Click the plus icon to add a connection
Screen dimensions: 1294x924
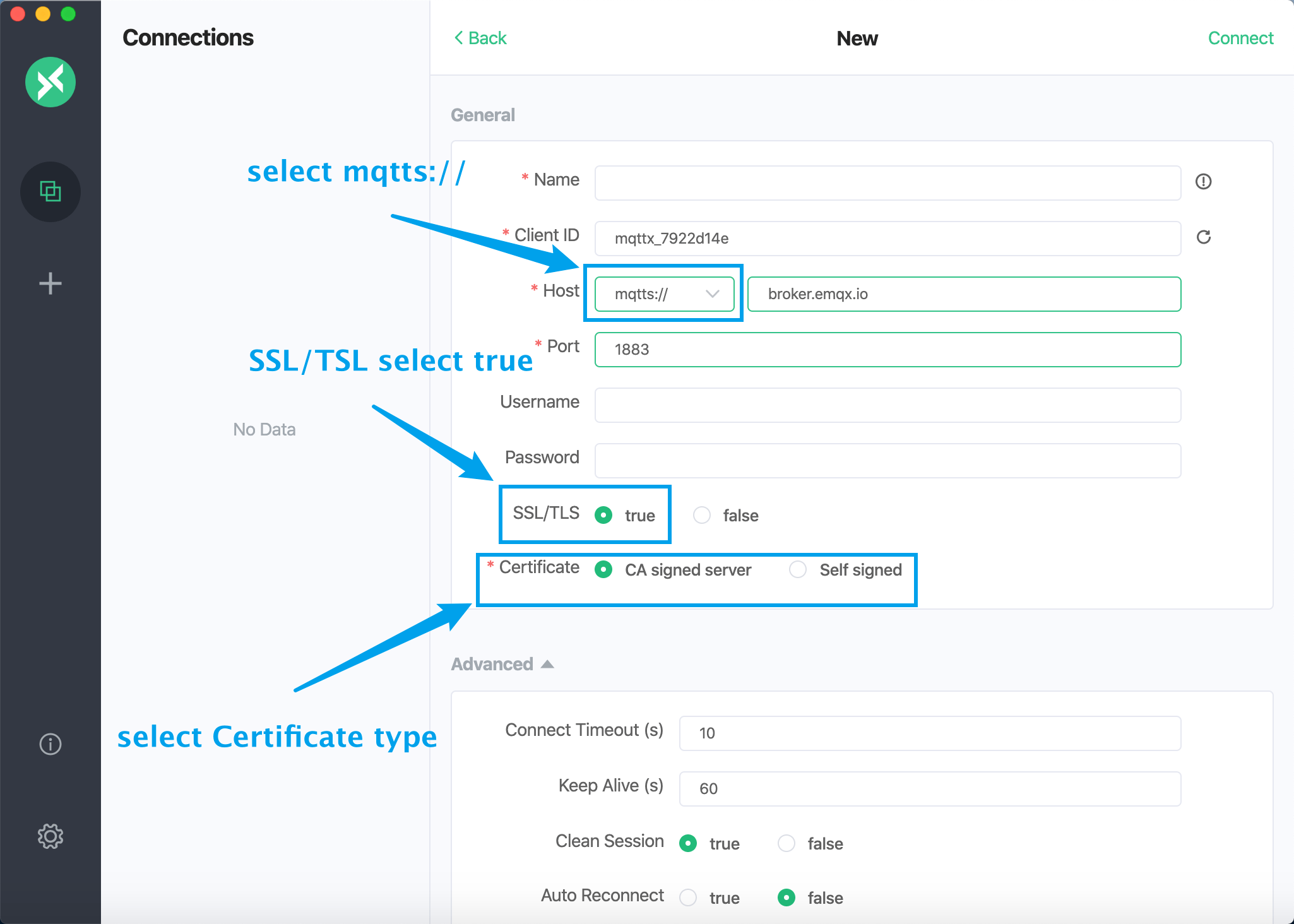pyautogui.click(x=50, y=283)
